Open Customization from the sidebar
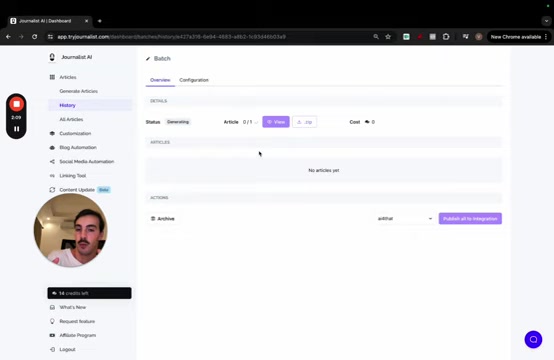This screenshot has height=360, width=554. pyautogui.click(x=75, y=134)
